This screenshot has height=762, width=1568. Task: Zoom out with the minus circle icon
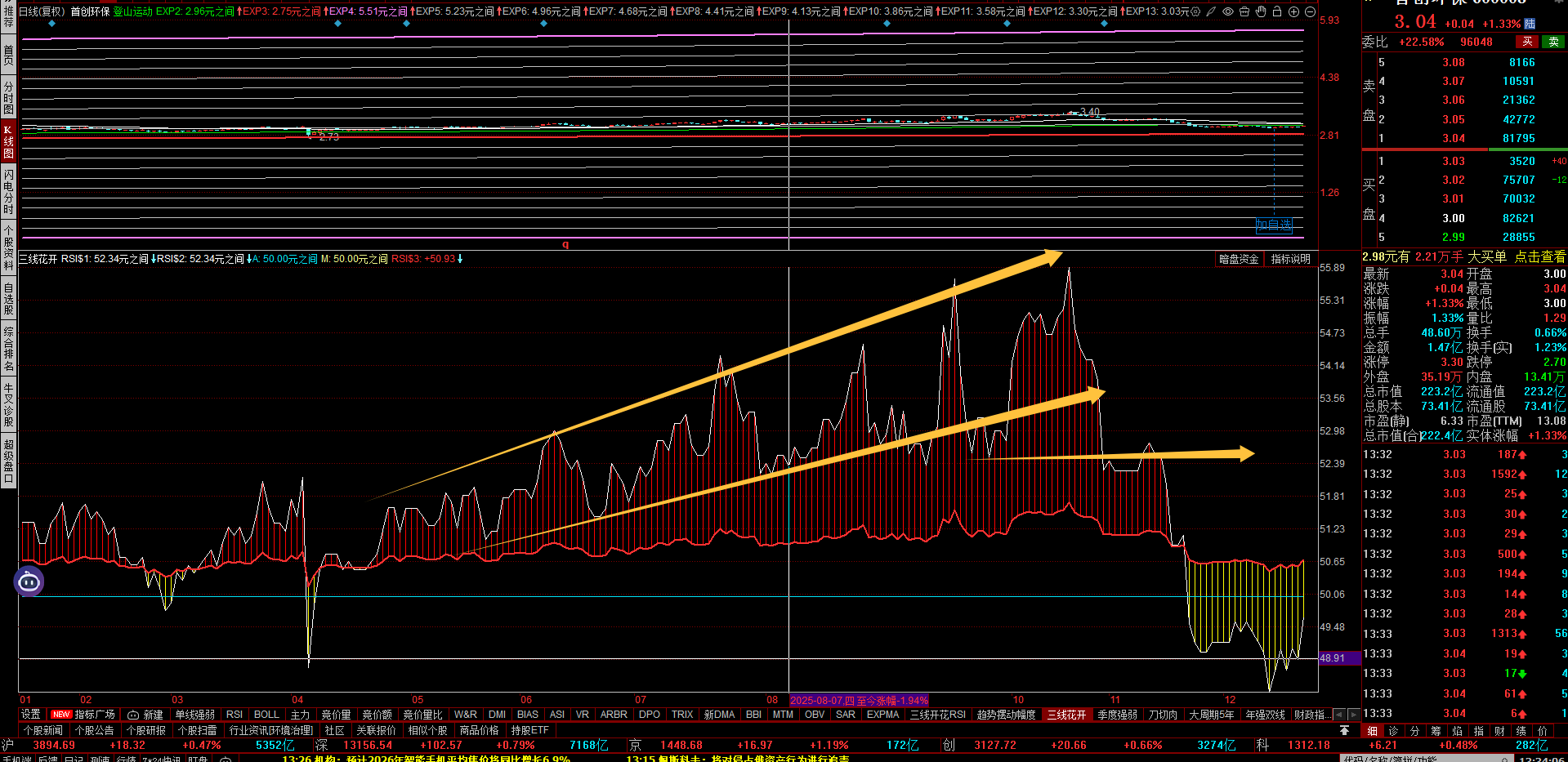coord(1310,11)
